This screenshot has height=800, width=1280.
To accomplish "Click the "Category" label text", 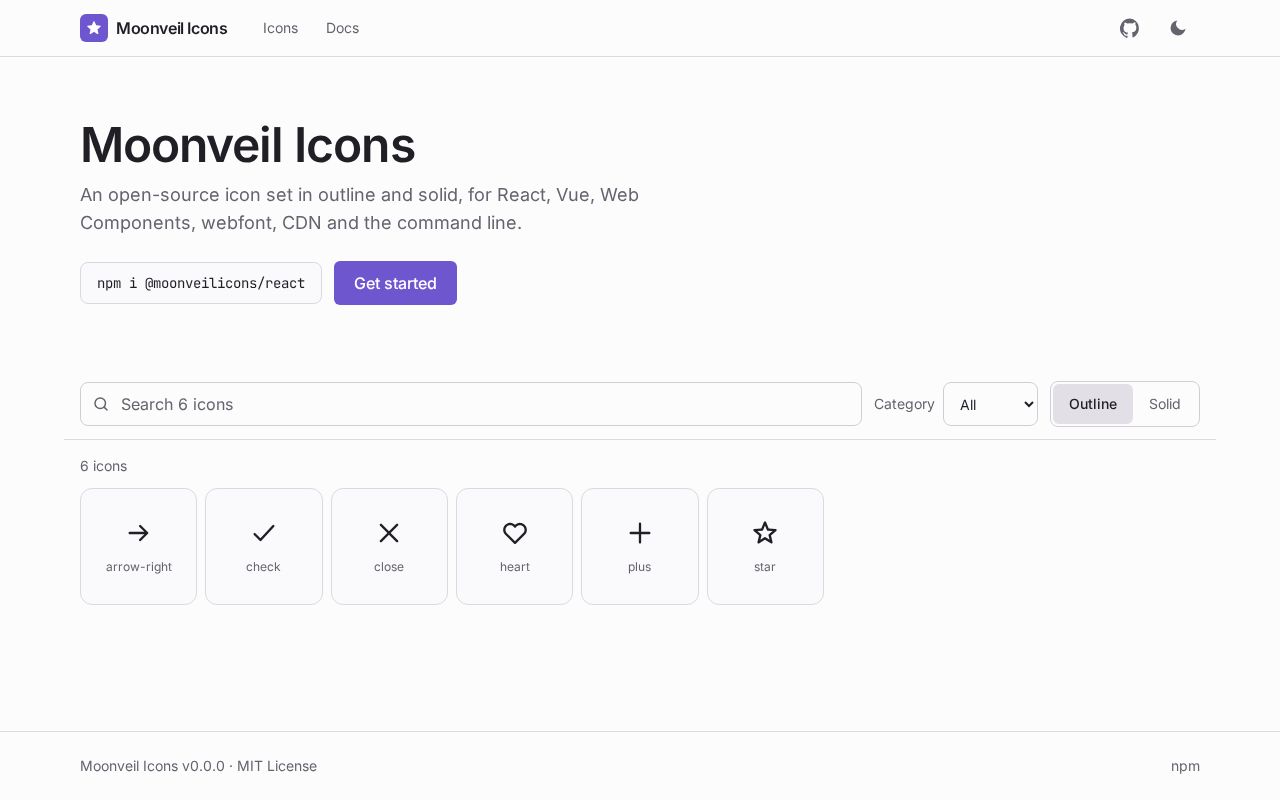I will click(x=904, y=404).
